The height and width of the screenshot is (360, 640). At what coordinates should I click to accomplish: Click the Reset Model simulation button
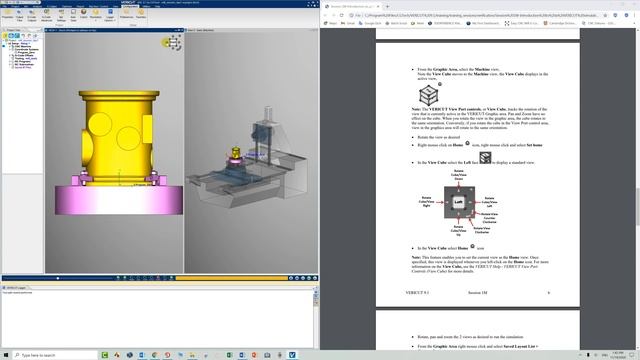point(291,278)
